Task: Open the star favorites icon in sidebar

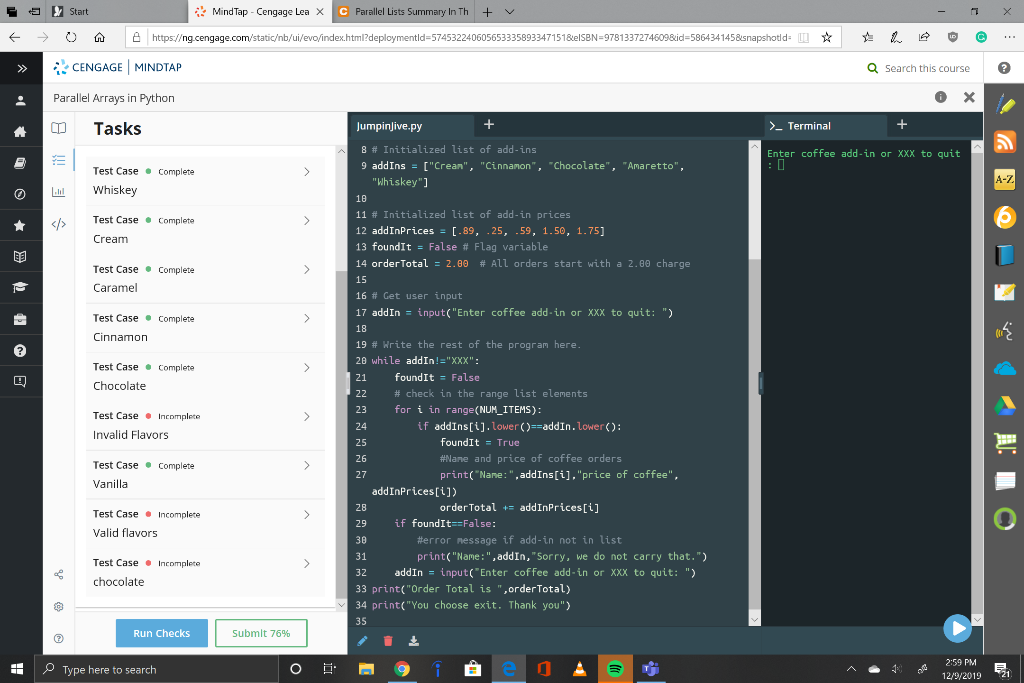Action: (20, 225)
